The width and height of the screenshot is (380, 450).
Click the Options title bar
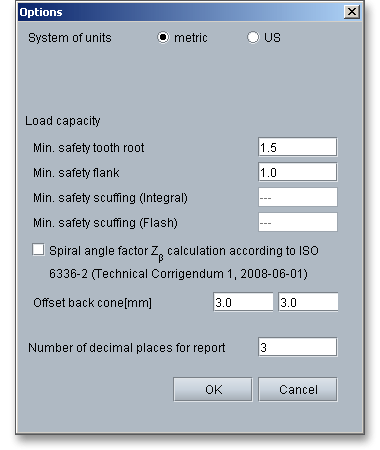click(x=180, y=12)
